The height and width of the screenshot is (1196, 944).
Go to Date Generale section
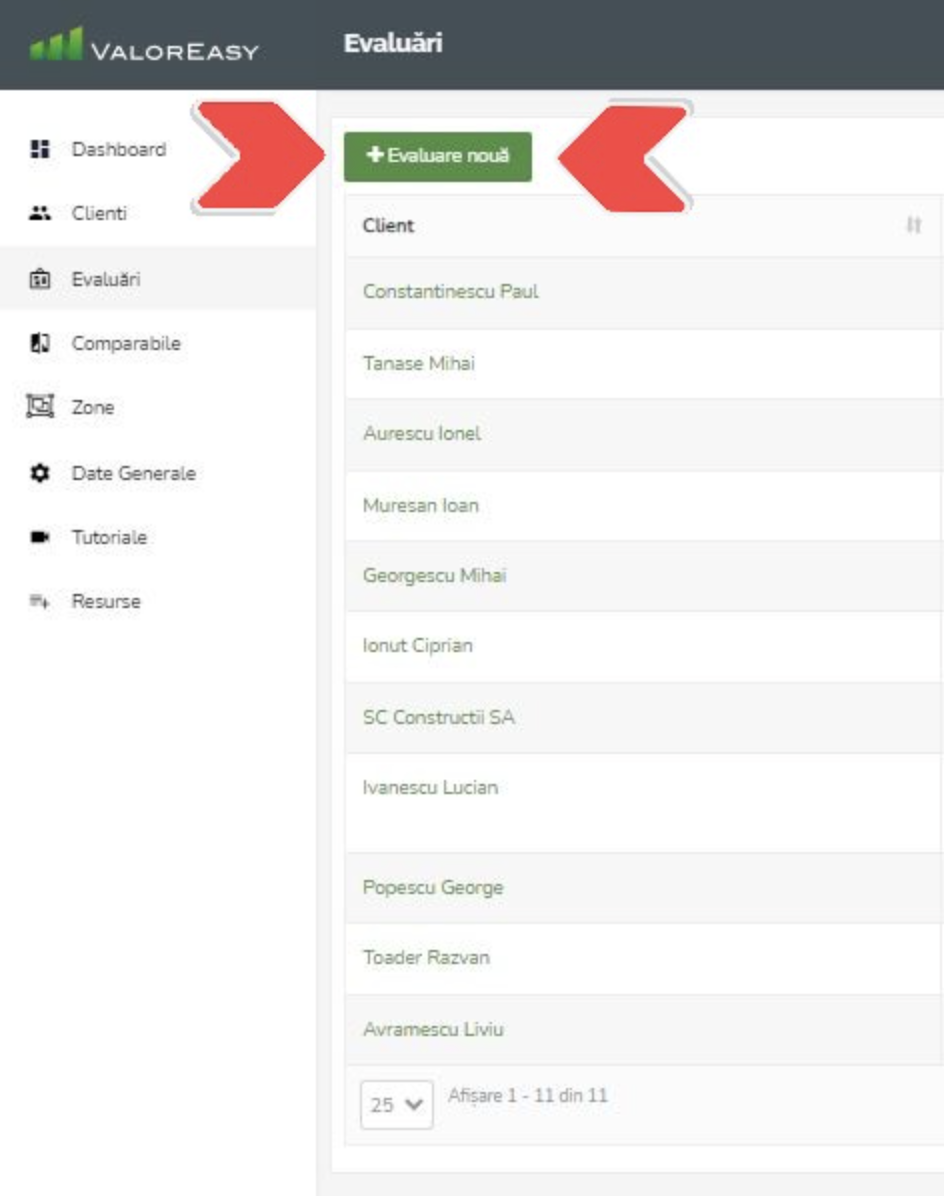133,473
